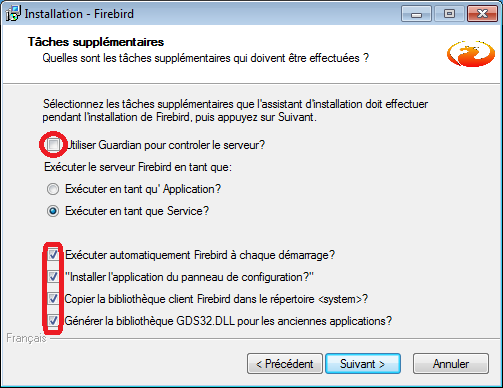This screenshot has height=388, width=503.
Task: Minimize the Firebird installer window
Action: tap(416, 14)
